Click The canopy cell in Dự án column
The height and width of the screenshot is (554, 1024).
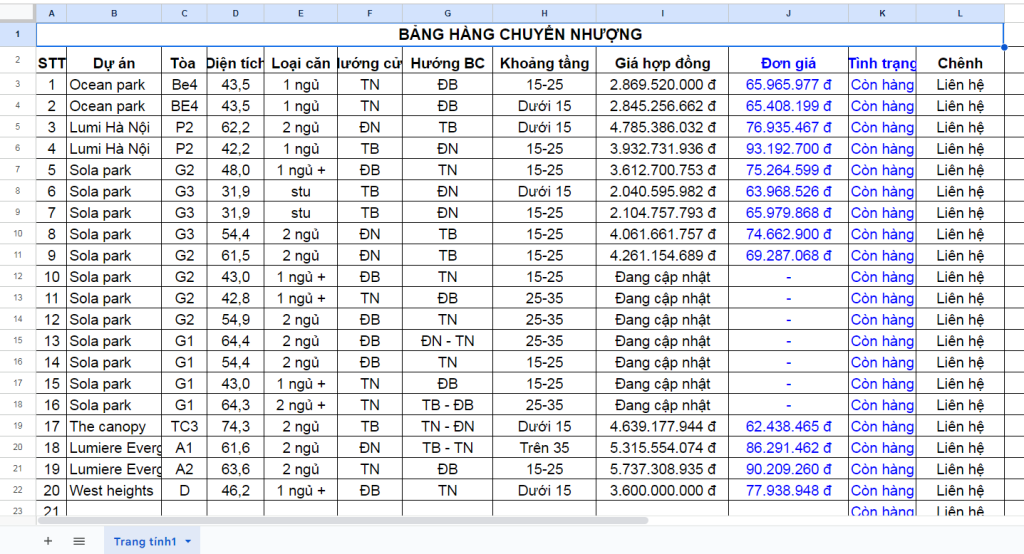(x=114, y=427)
